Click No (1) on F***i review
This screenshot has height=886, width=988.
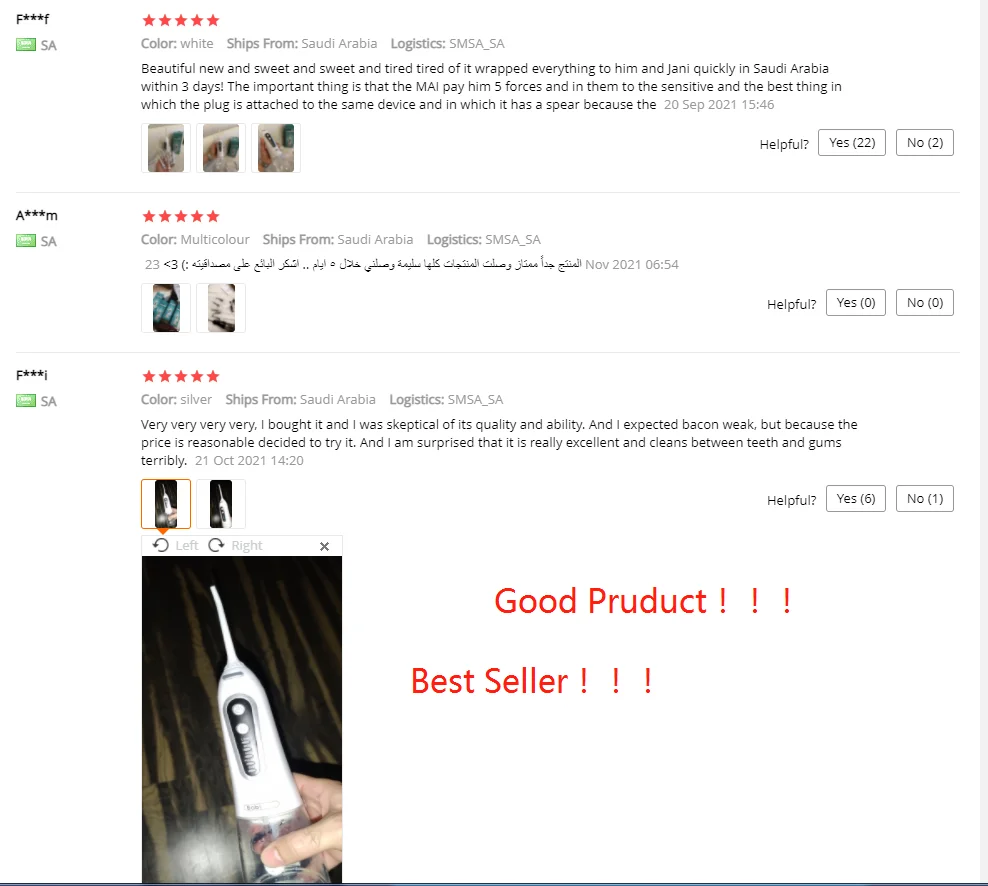[x=924, y=498]
